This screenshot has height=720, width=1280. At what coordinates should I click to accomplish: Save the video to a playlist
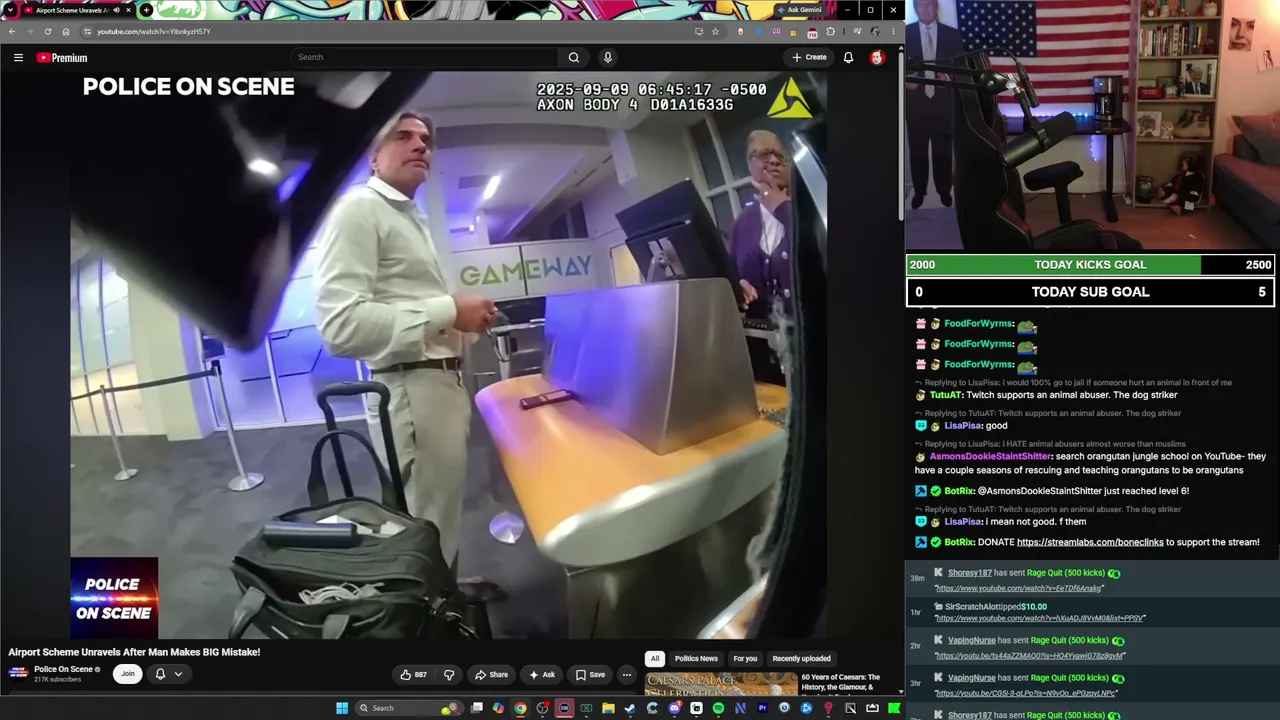coord(590,674)
